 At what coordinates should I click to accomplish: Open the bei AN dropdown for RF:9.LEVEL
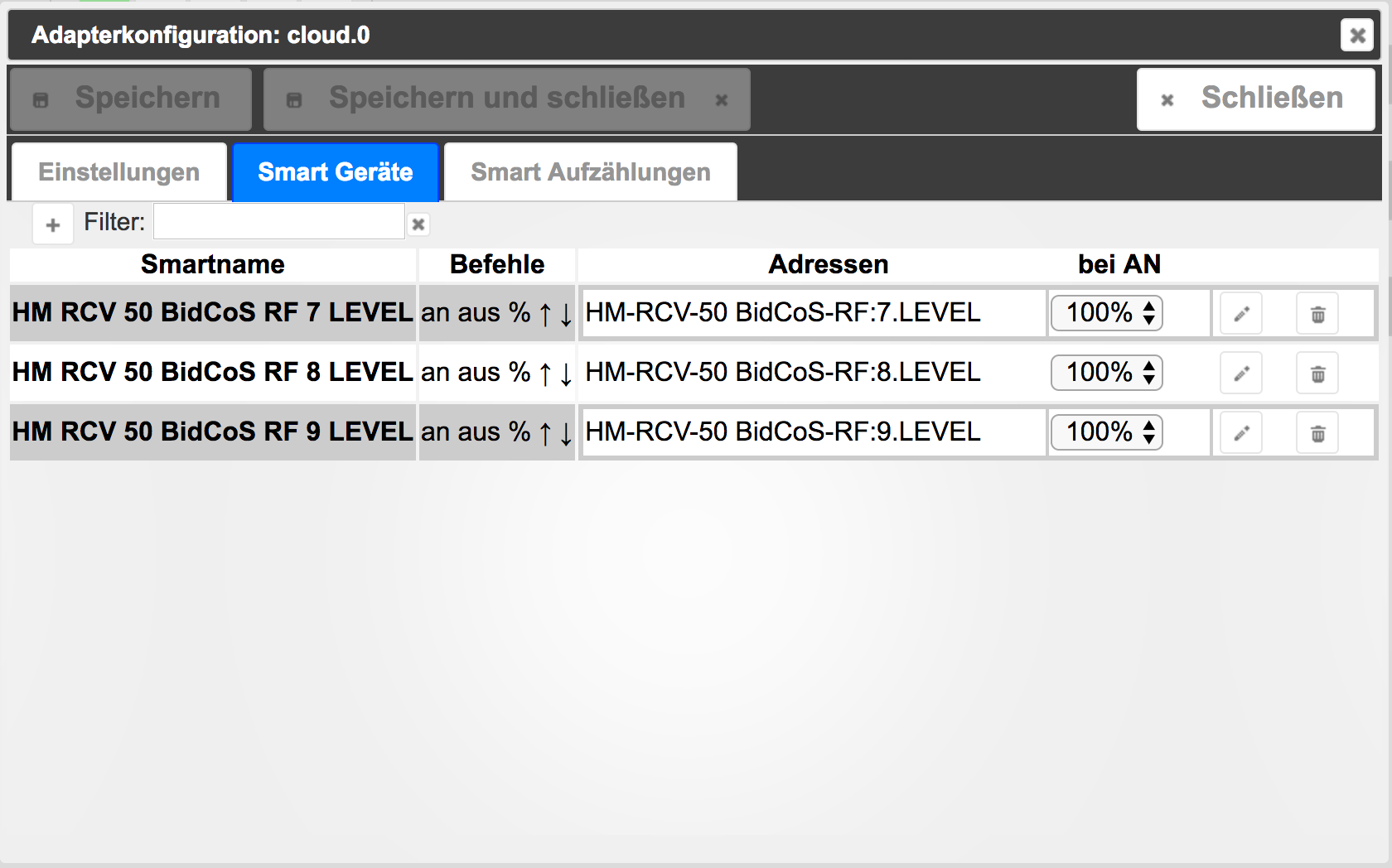click(x=1107, y=432)
